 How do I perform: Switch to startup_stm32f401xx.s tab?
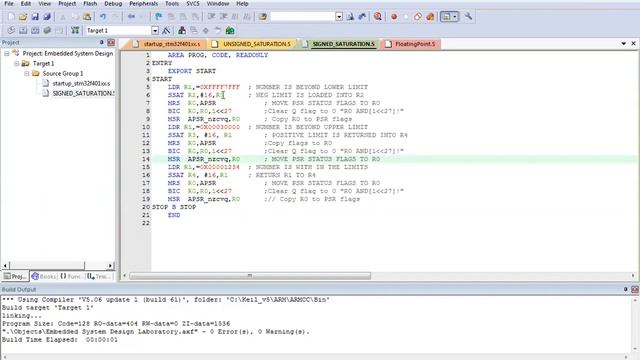point(167,44)
